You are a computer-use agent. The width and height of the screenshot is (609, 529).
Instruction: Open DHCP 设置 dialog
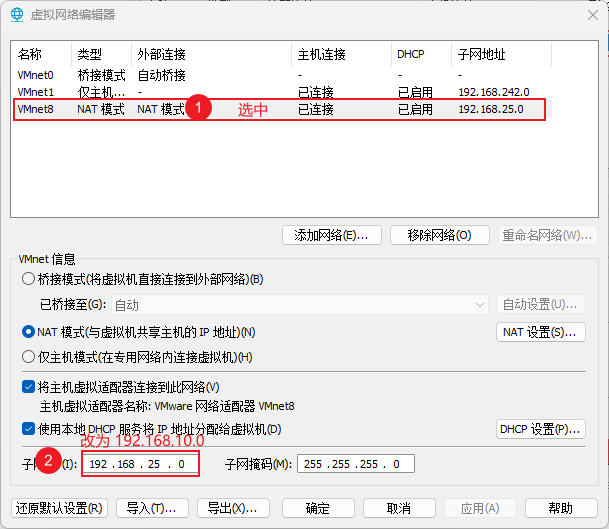tap(540, 429)
